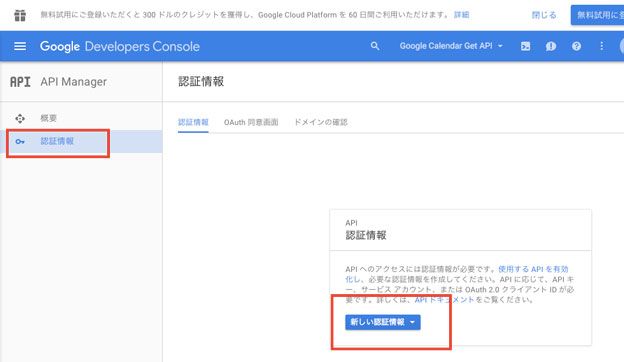The image size is (624, 362).
Task: Select the 認証情報 tab
Action: point(193,122)
